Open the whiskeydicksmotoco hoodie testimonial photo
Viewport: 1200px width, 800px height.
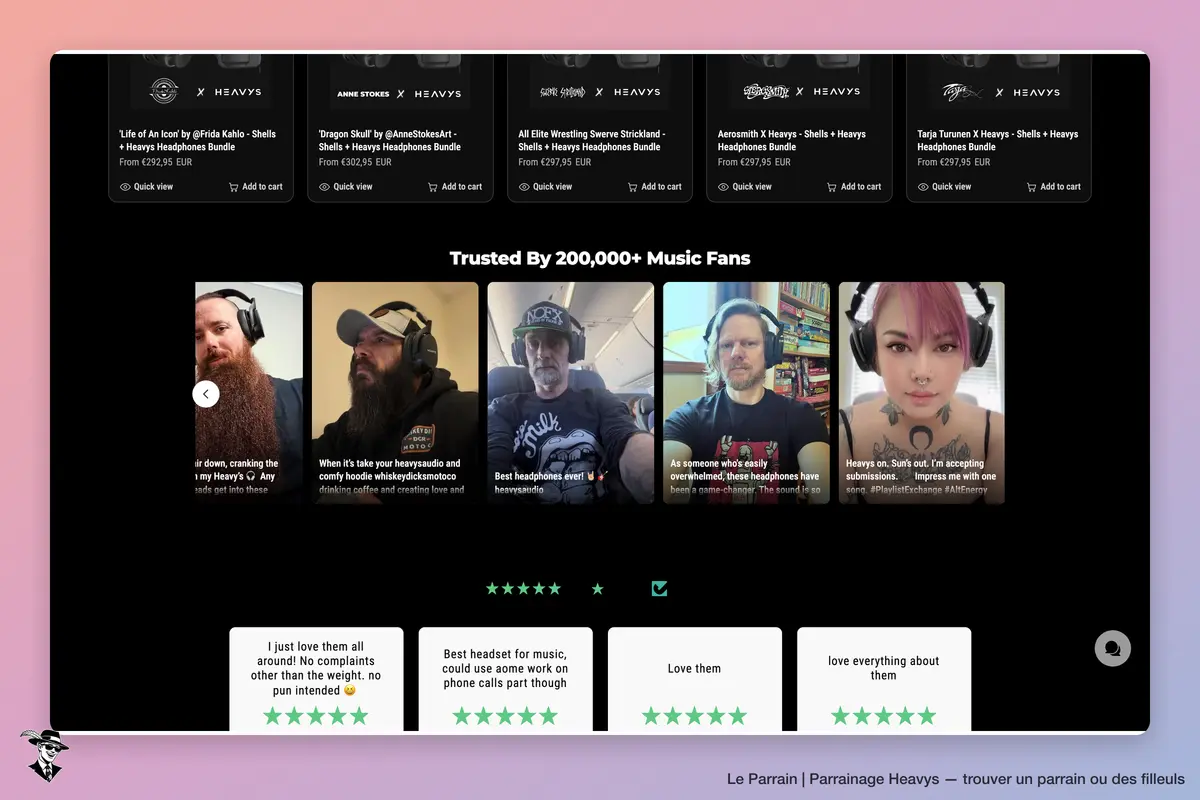coord(395,392)
